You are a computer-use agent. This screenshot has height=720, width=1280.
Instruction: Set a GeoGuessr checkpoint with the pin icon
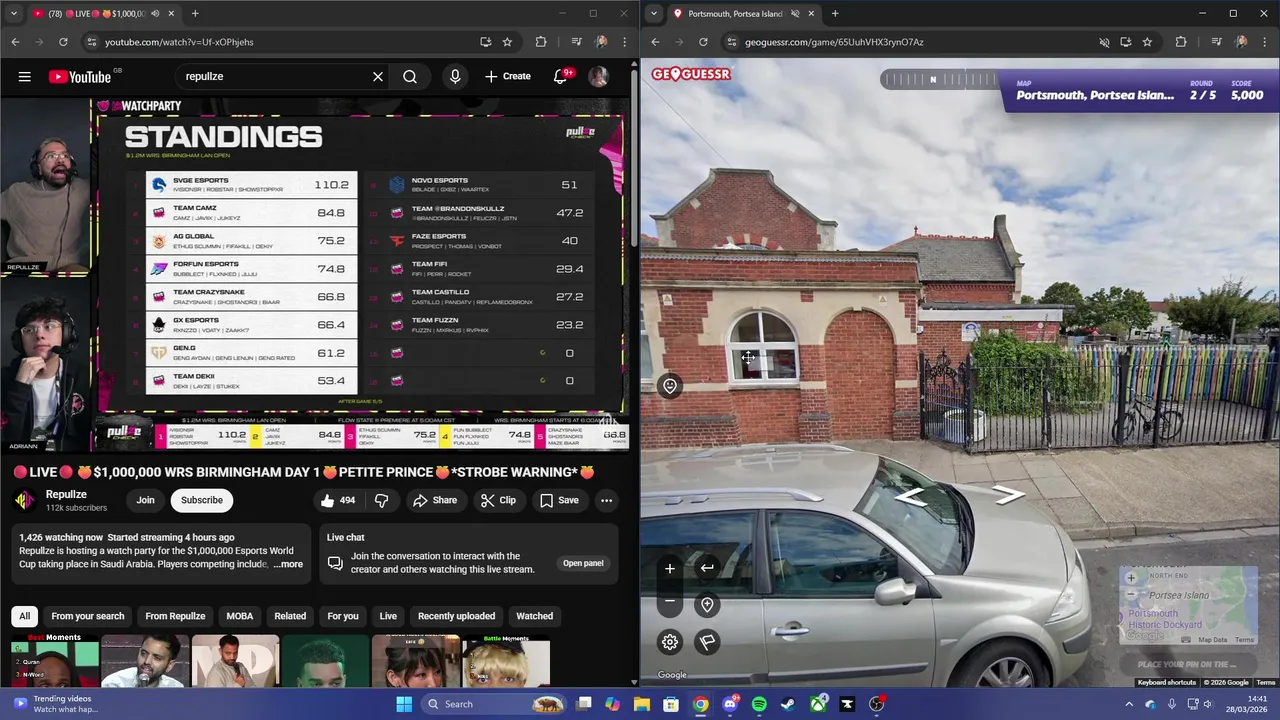pos(707,605)
